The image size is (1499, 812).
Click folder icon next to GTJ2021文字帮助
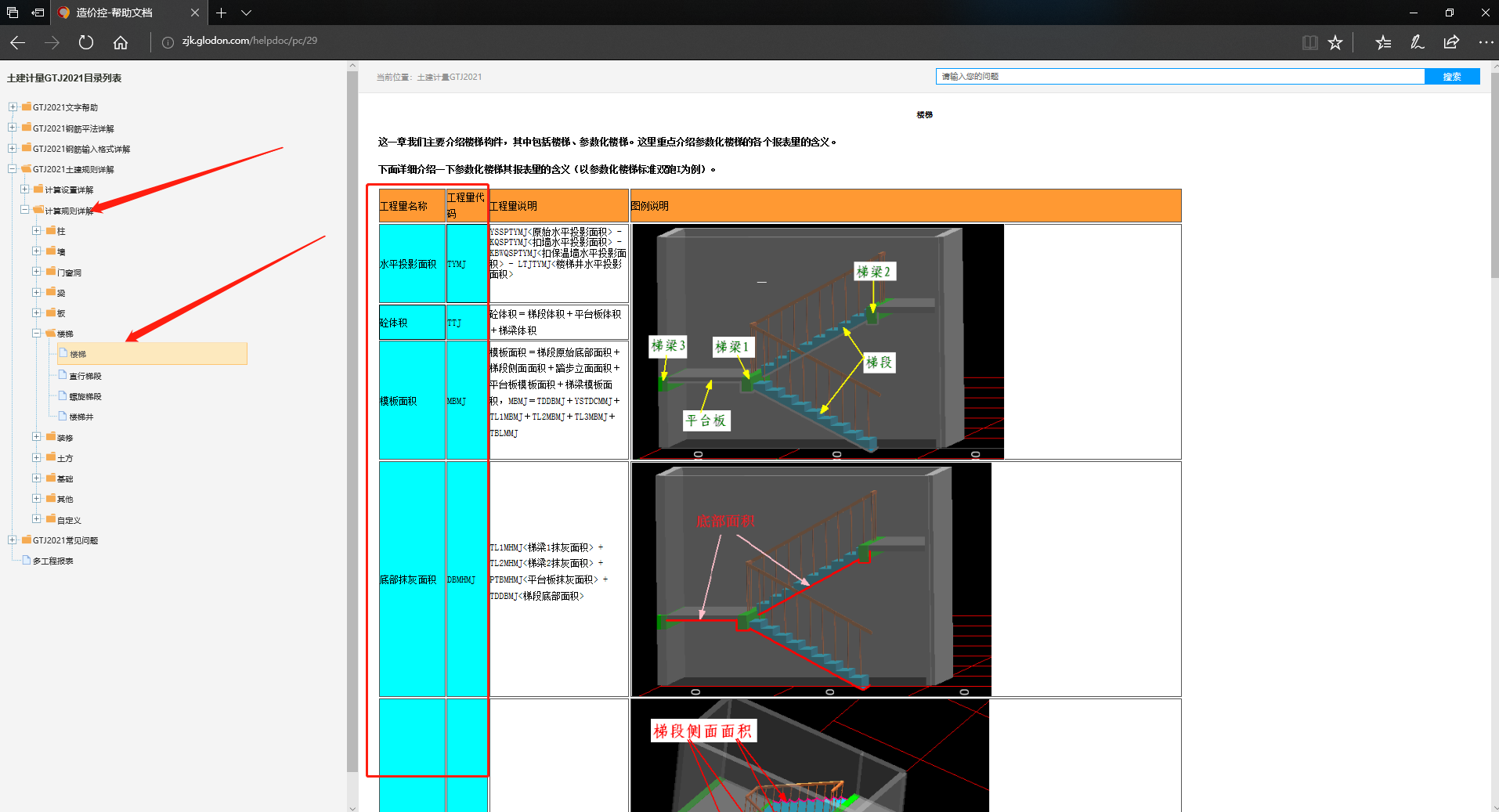27,106
